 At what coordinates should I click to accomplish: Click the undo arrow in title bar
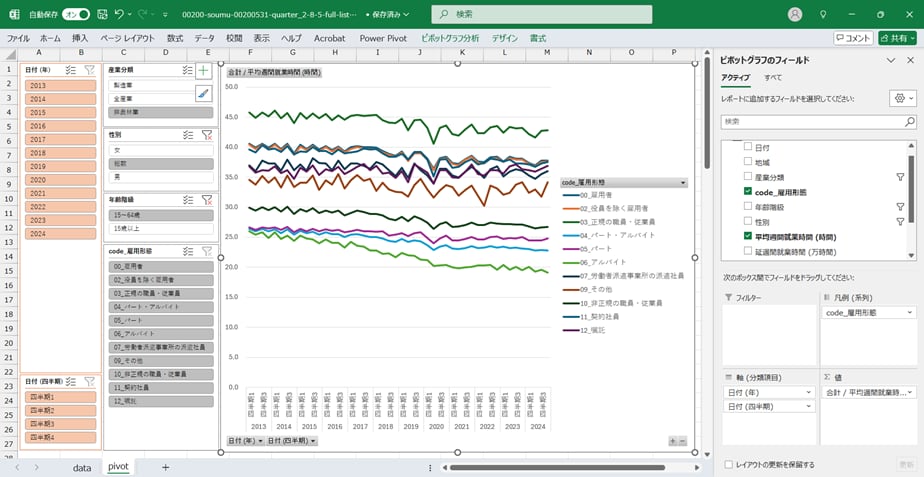(x=120, y=14)
